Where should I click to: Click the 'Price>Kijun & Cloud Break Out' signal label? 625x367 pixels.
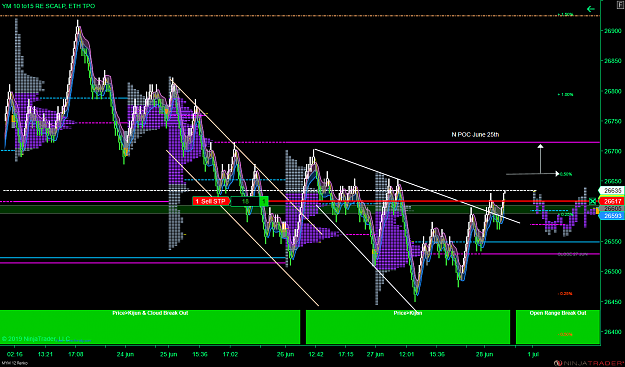pos(150,313)
